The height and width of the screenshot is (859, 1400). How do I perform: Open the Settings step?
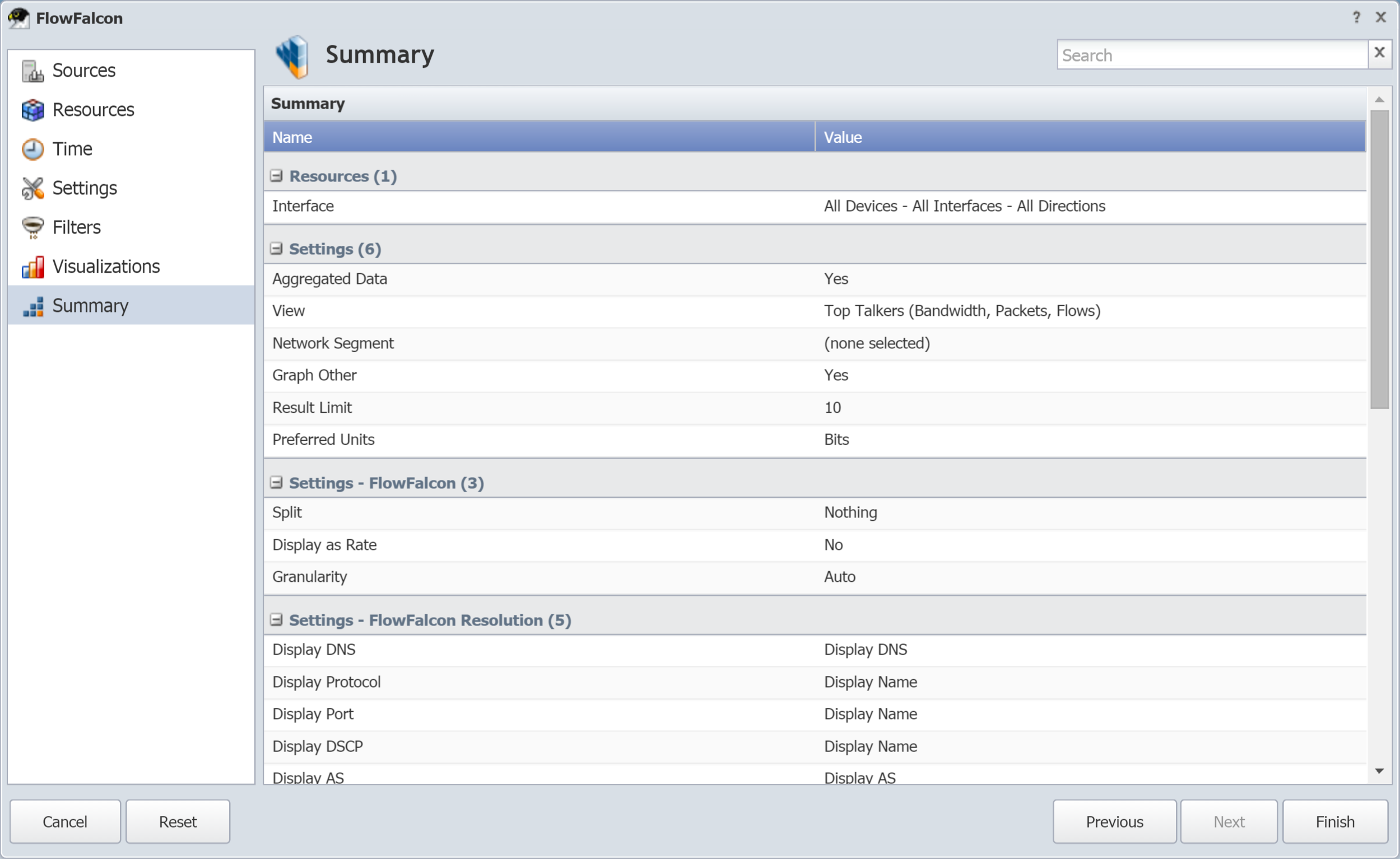85,189
